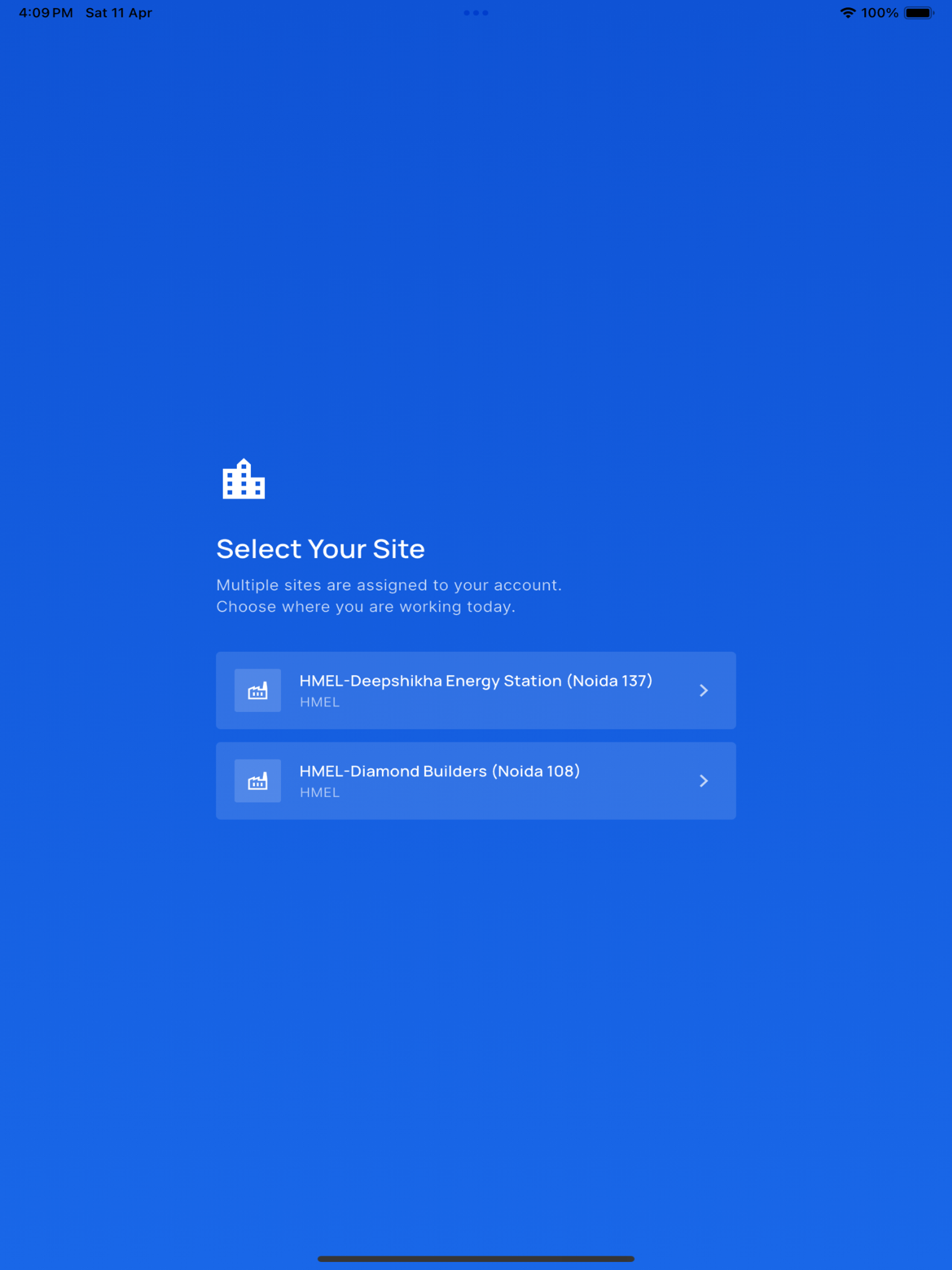Tap the three-dot multitasking menu at top
The image size is (952, 1270).
476,13
